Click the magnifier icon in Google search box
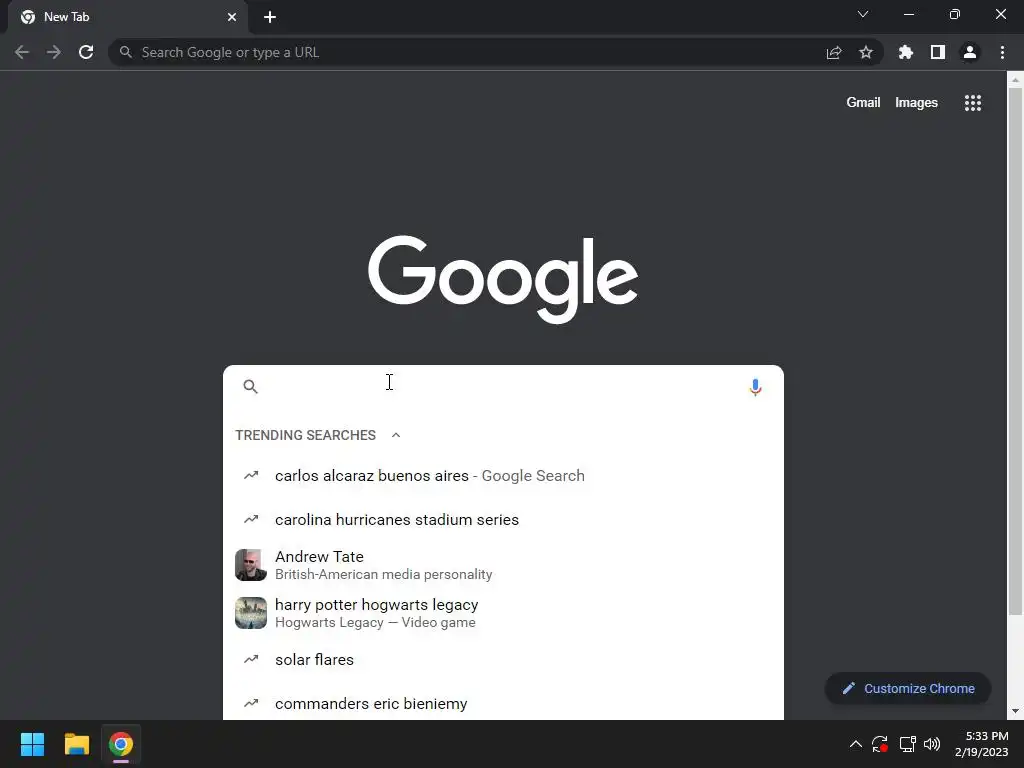 coord(250,387)
